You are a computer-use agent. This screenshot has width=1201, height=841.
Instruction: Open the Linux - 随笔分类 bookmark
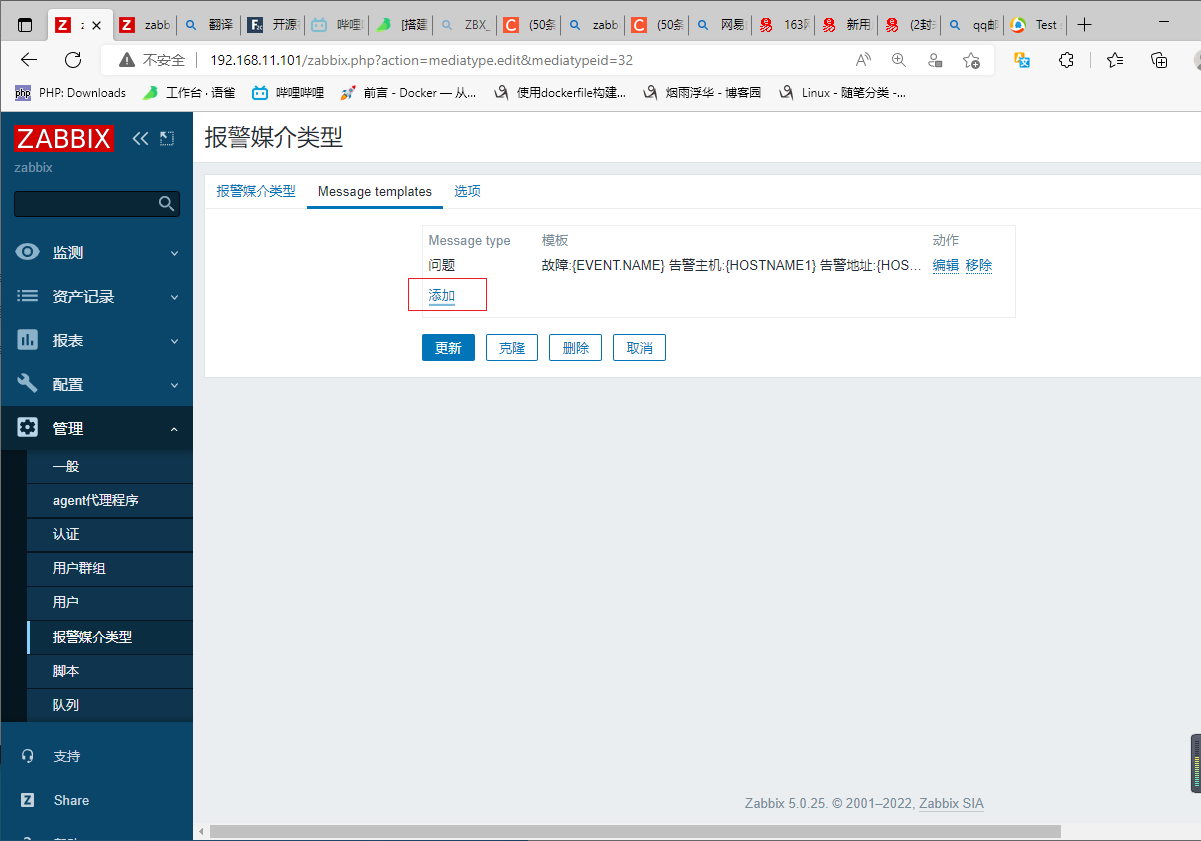coord(842,92)
